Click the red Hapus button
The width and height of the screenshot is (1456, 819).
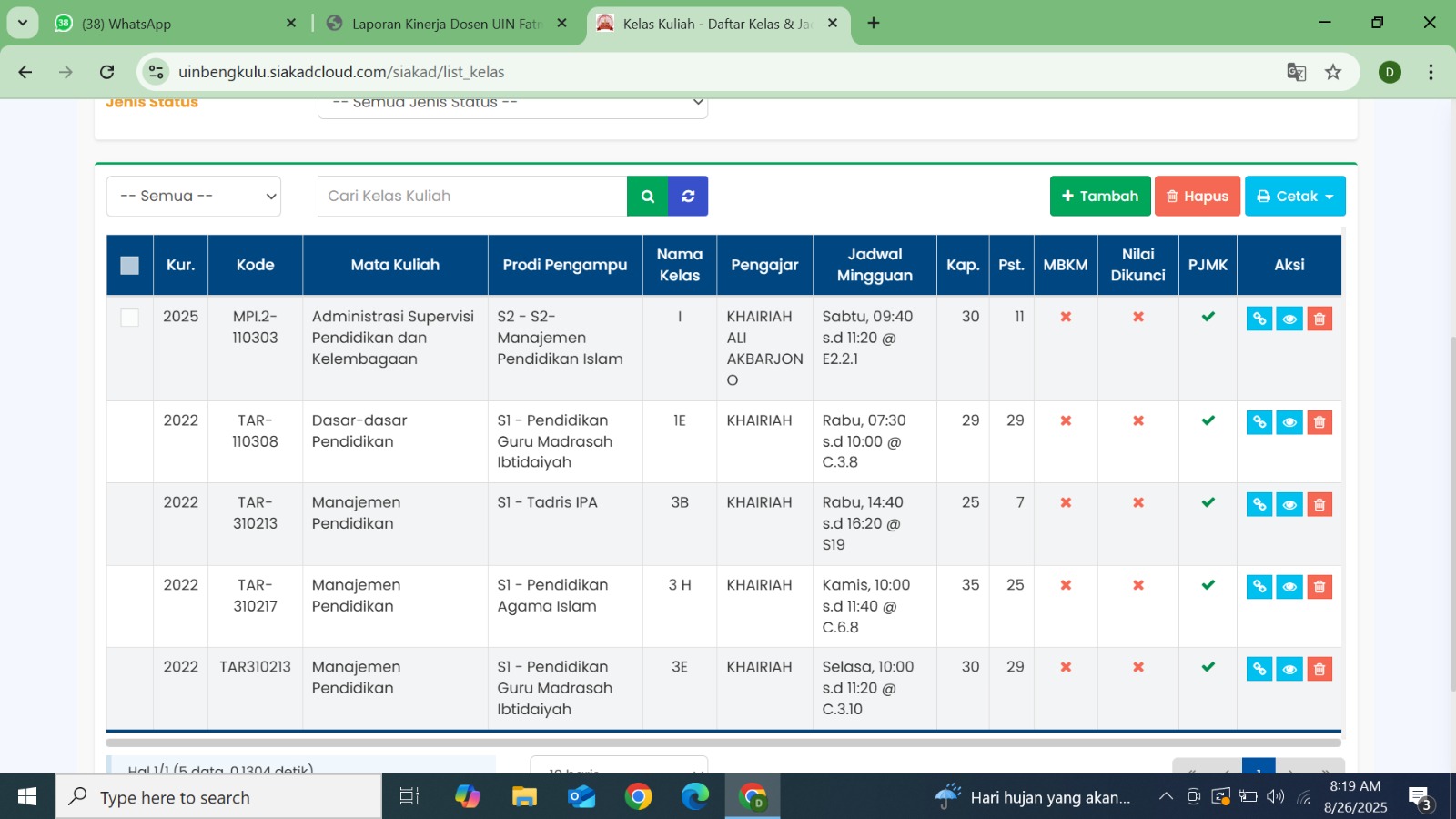(1197, 197)
